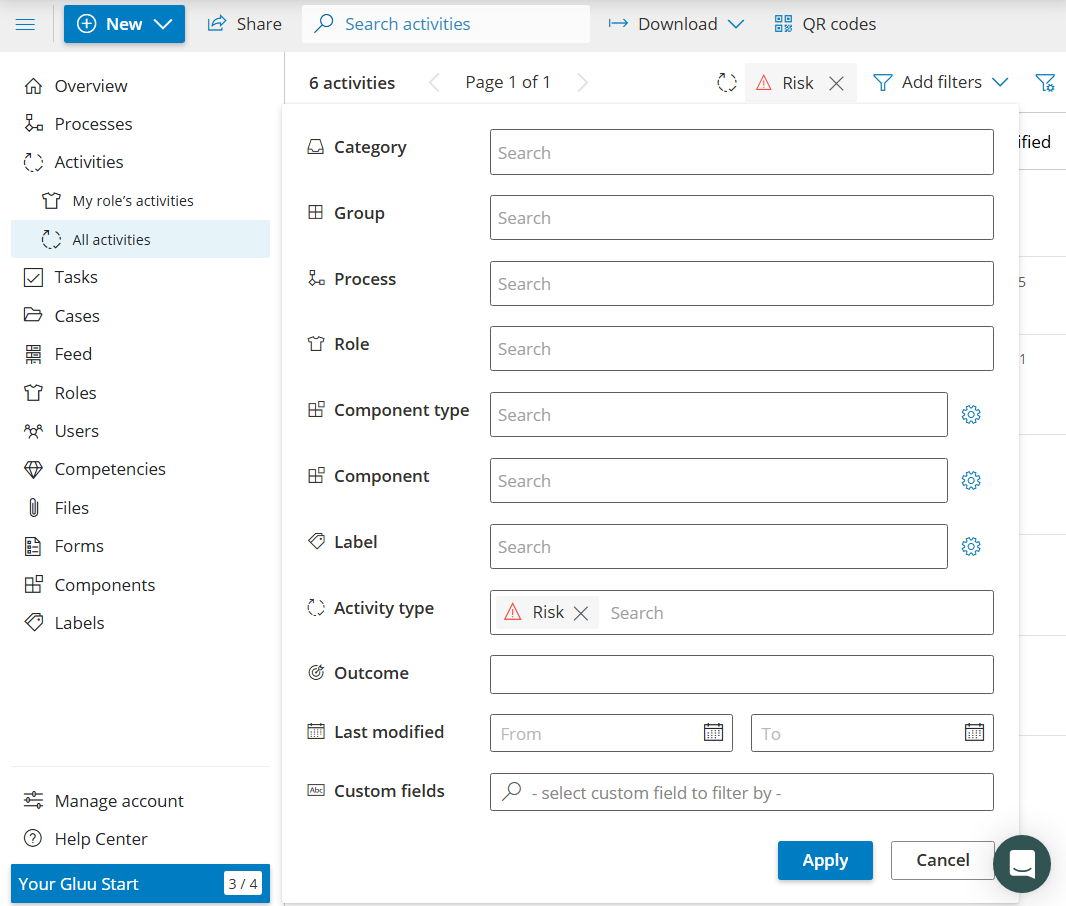This screenshot has height=906, width=1066.
Task: Open the chat support bubble
Action: pos(1022,863)
